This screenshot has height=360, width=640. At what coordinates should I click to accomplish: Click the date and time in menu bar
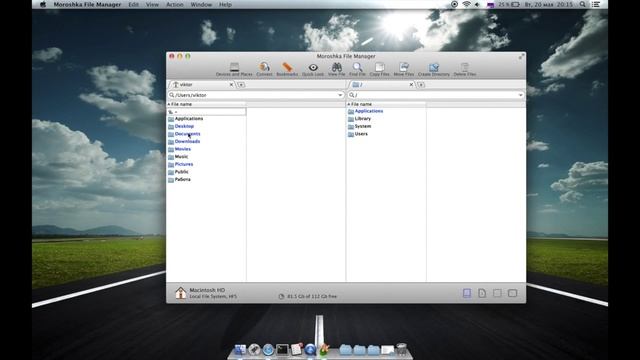(550, 4)
